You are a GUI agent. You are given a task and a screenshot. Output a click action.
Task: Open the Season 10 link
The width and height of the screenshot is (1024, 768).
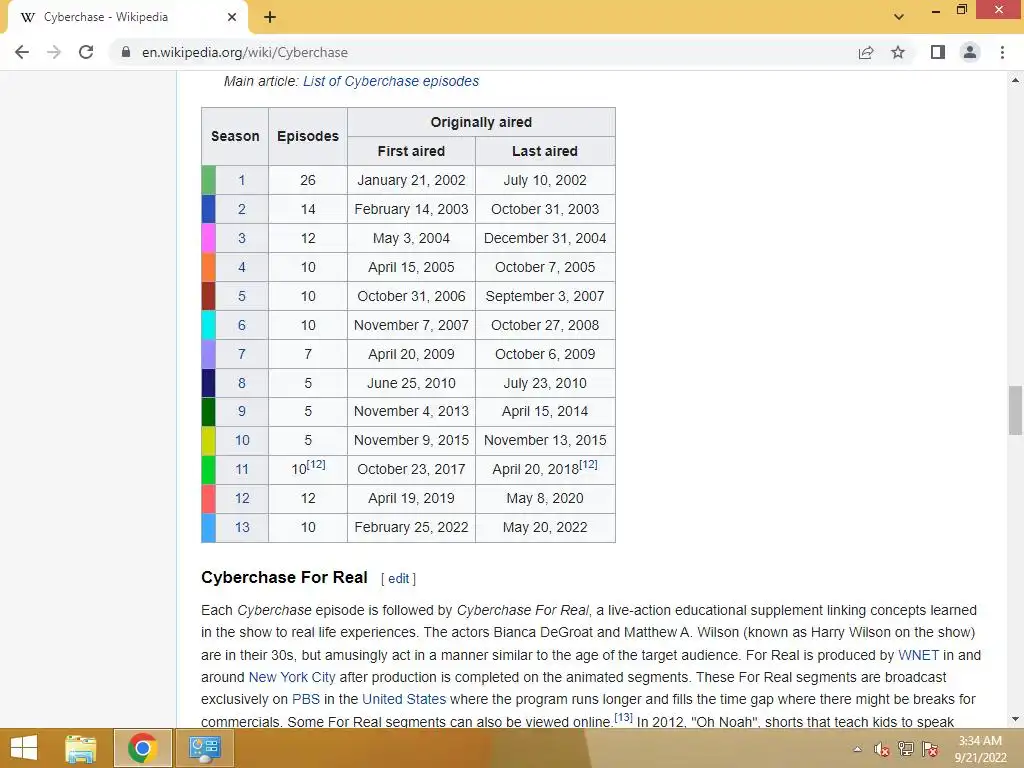point(242,440)
